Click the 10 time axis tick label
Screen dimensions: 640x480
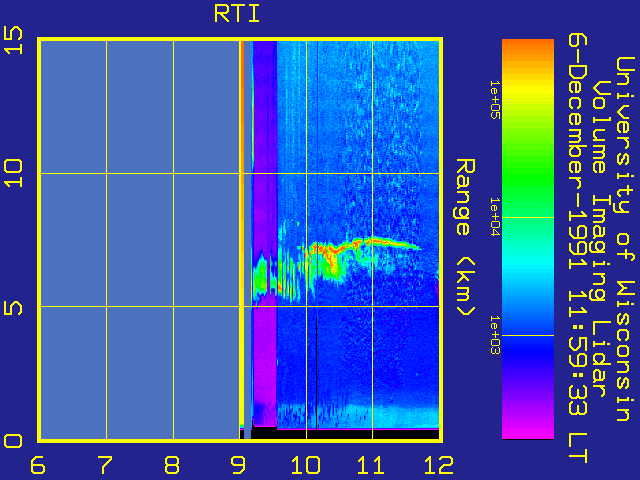point(305,465)
